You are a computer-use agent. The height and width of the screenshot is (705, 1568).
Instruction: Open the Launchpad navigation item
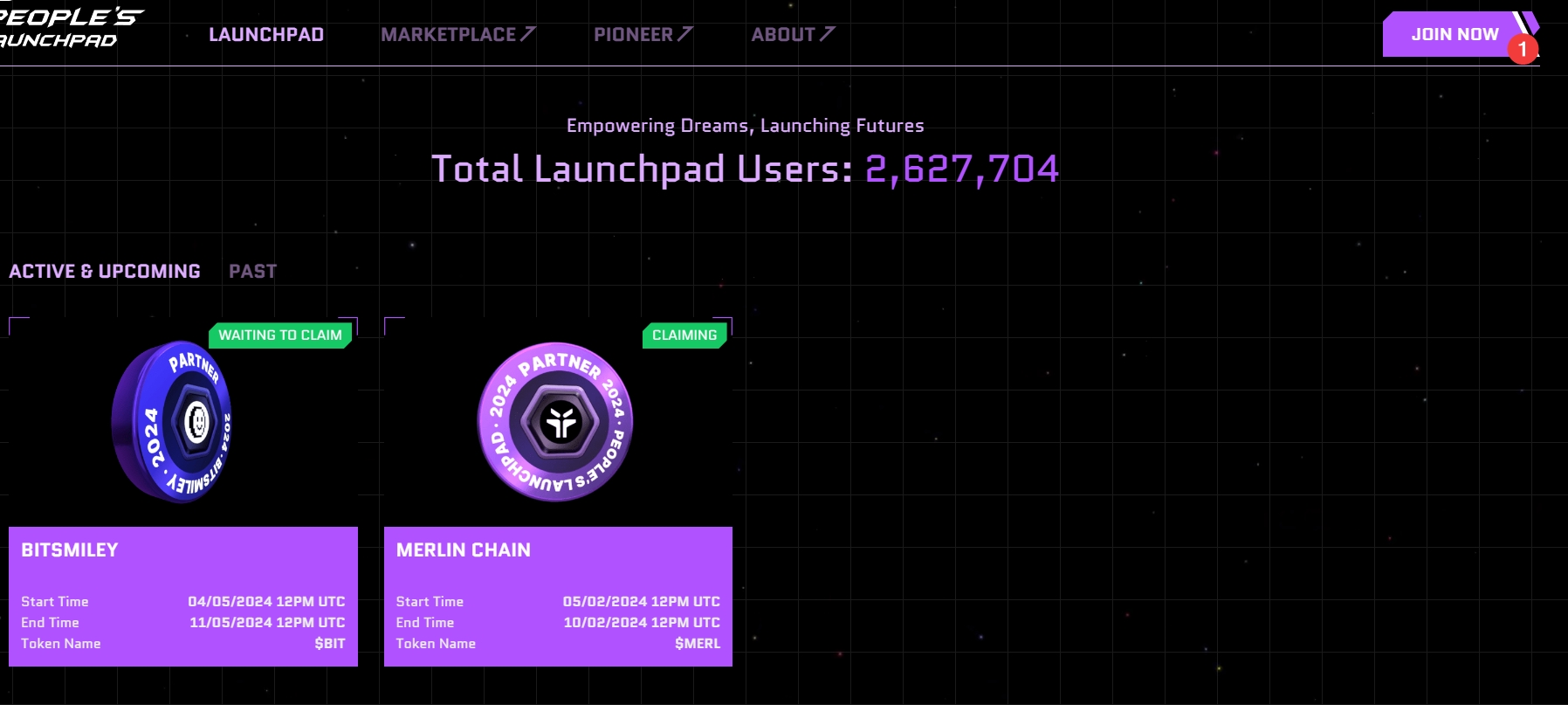click(266, 35)
